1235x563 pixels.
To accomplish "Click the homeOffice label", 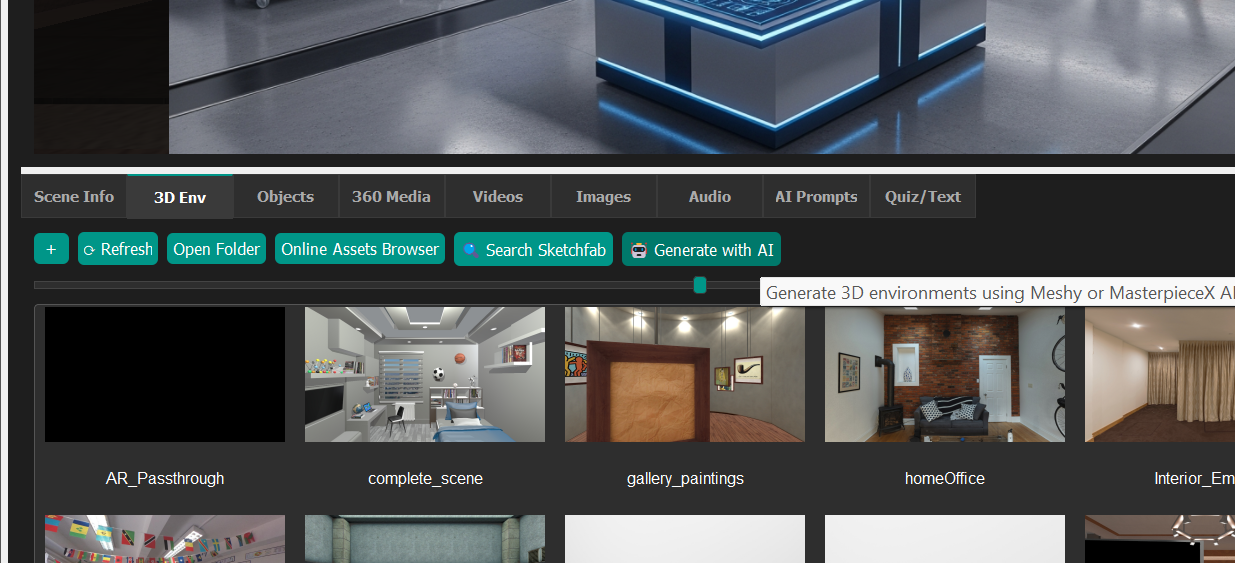I will [945, 479].
